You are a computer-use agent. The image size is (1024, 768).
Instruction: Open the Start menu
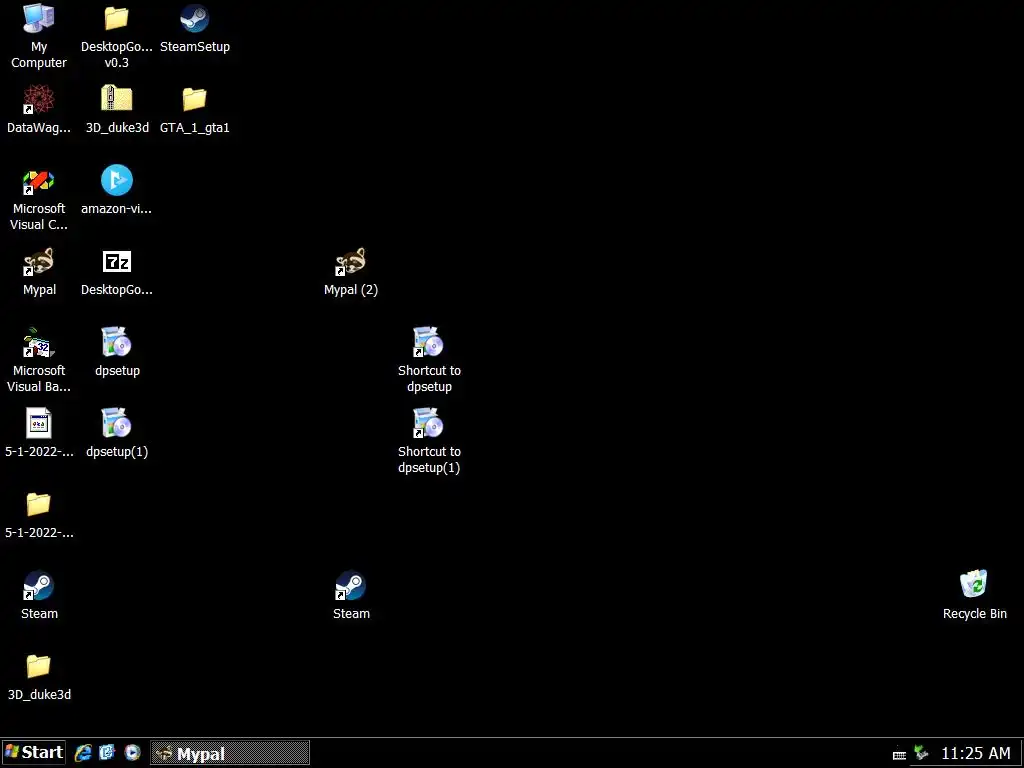tap(34, 752)
